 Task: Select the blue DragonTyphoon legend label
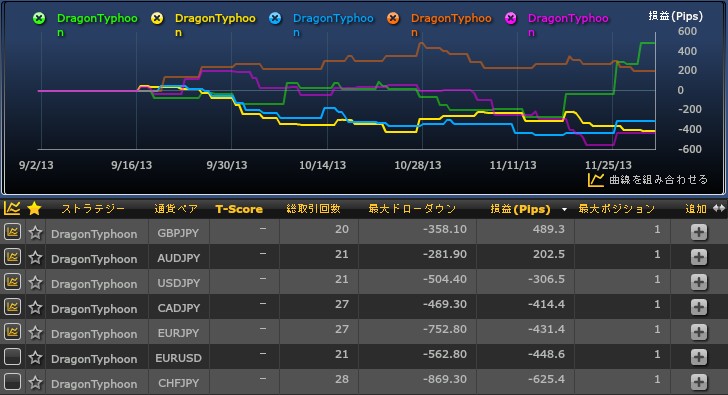click(x=333, y=25)
